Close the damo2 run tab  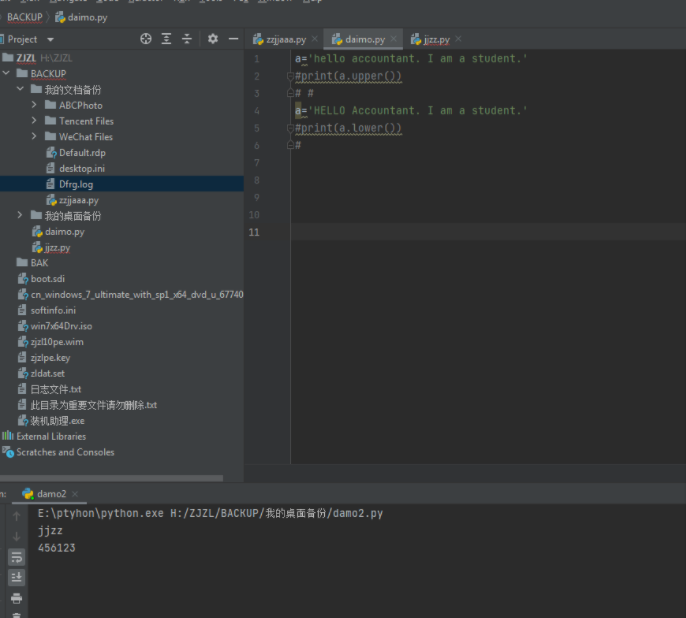(77, 494)
